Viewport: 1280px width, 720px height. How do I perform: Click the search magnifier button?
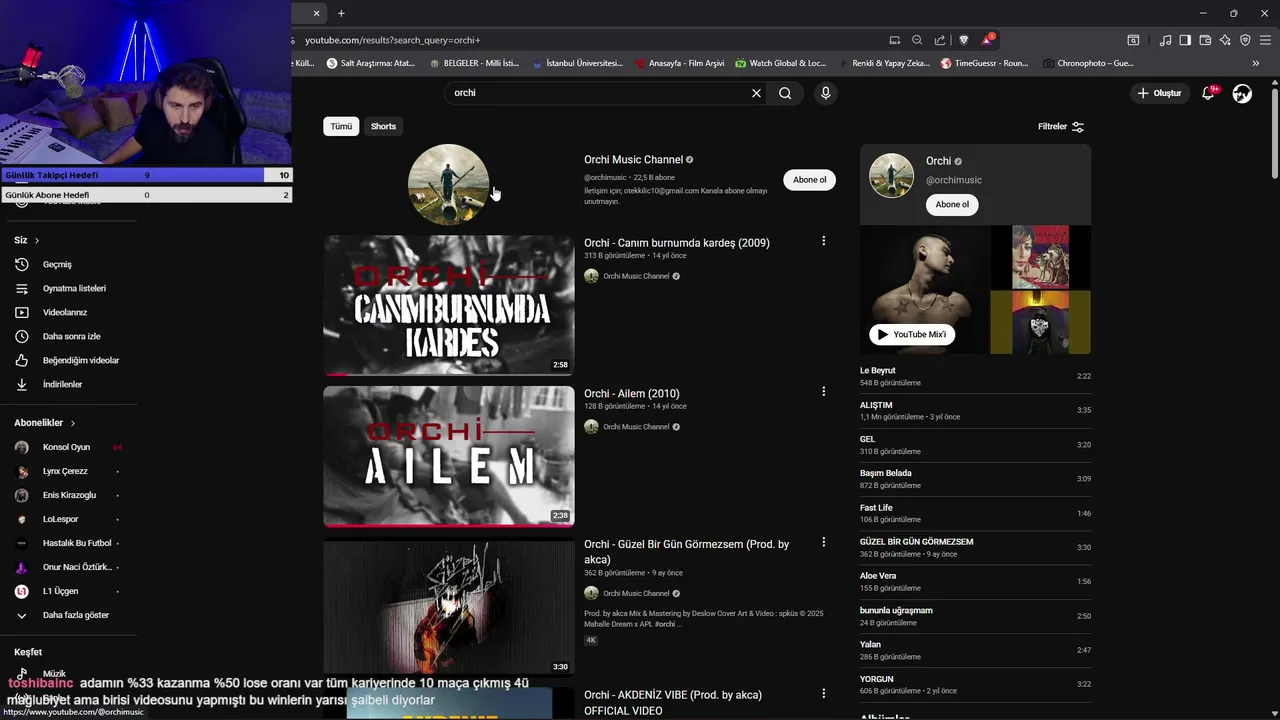tap(785, 93)
